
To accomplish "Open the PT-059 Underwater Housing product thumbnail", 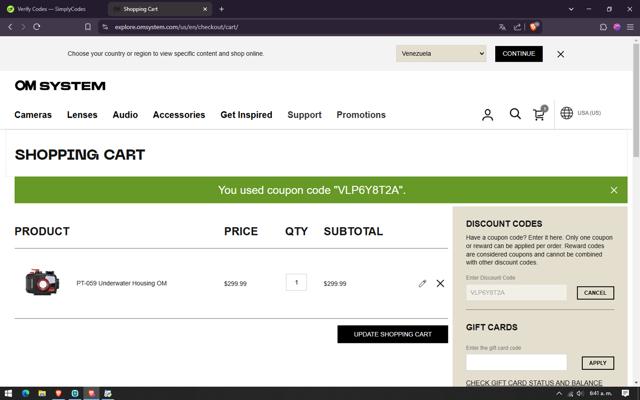I will [x=42, y=282].
